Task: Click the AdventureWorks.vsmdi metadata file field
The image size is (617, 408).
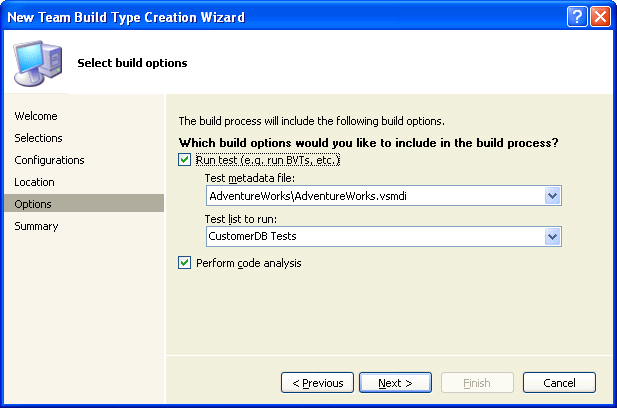Action: pos(374,196)
